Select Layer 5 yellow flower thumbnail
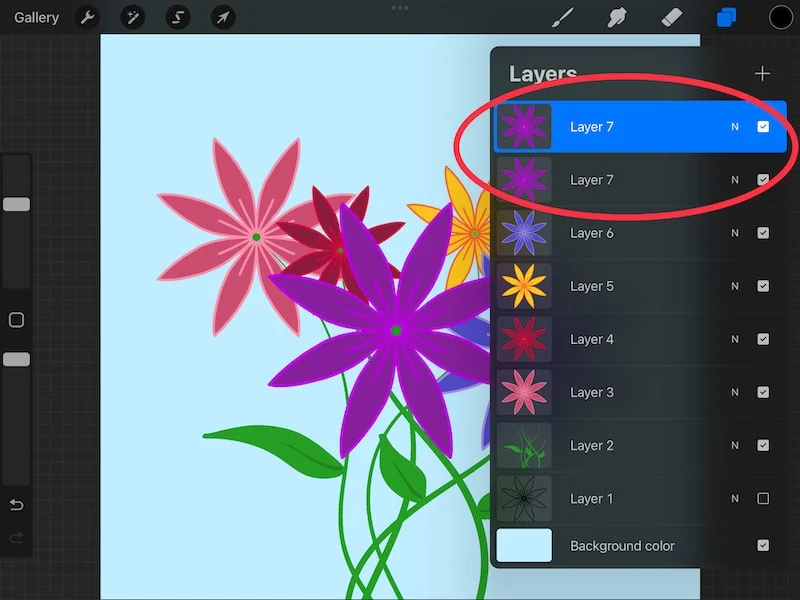Viewport: 800px width, 600px height. (x=524, y=286)
